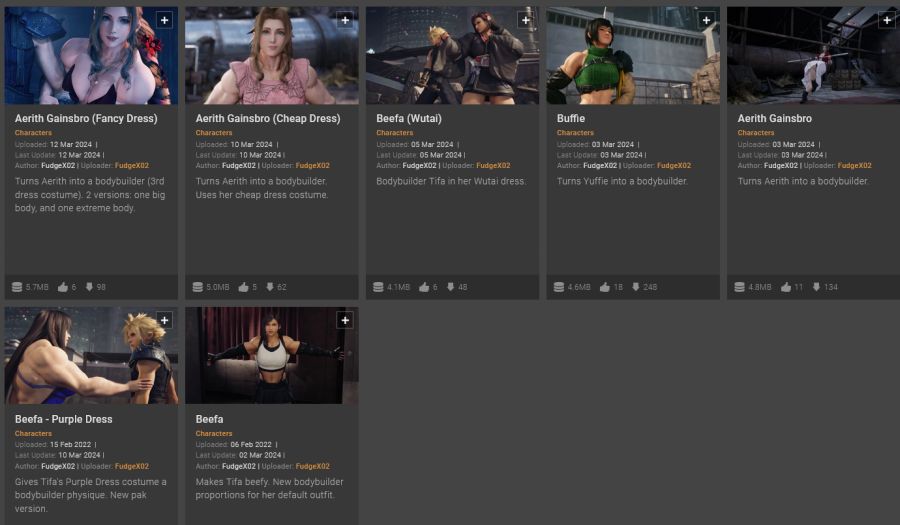Viewport: 900px width, 525px height.
Task: Click Characters category under Buffie
Action: (575, 133)
